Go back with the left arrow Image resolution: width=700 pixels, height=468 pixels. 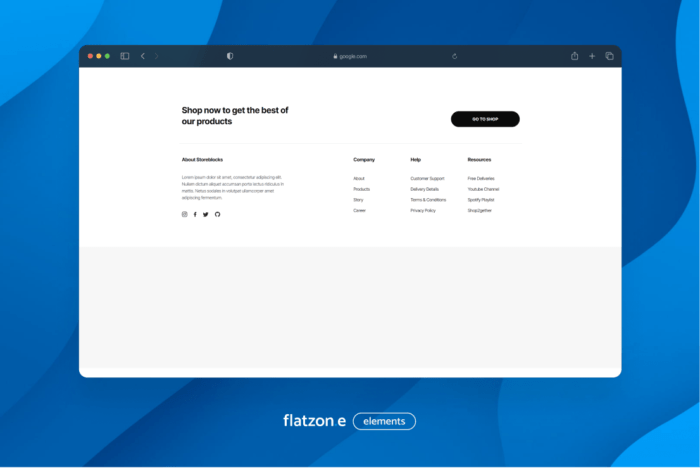pos(142,56)
